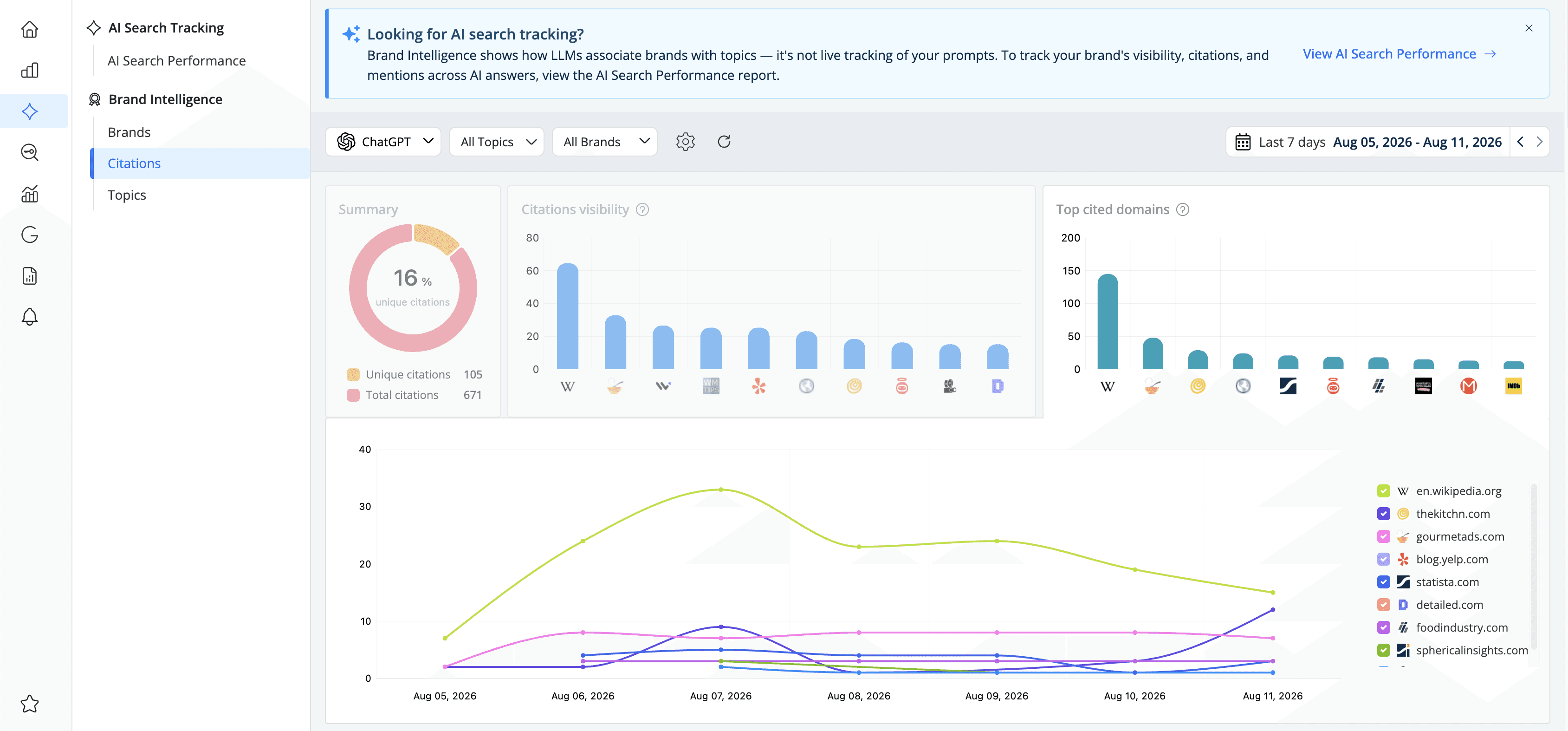Click the red M icon under Top cited domains
This screenshot has width=1568, height=731.
click(x=1468, y=386)
